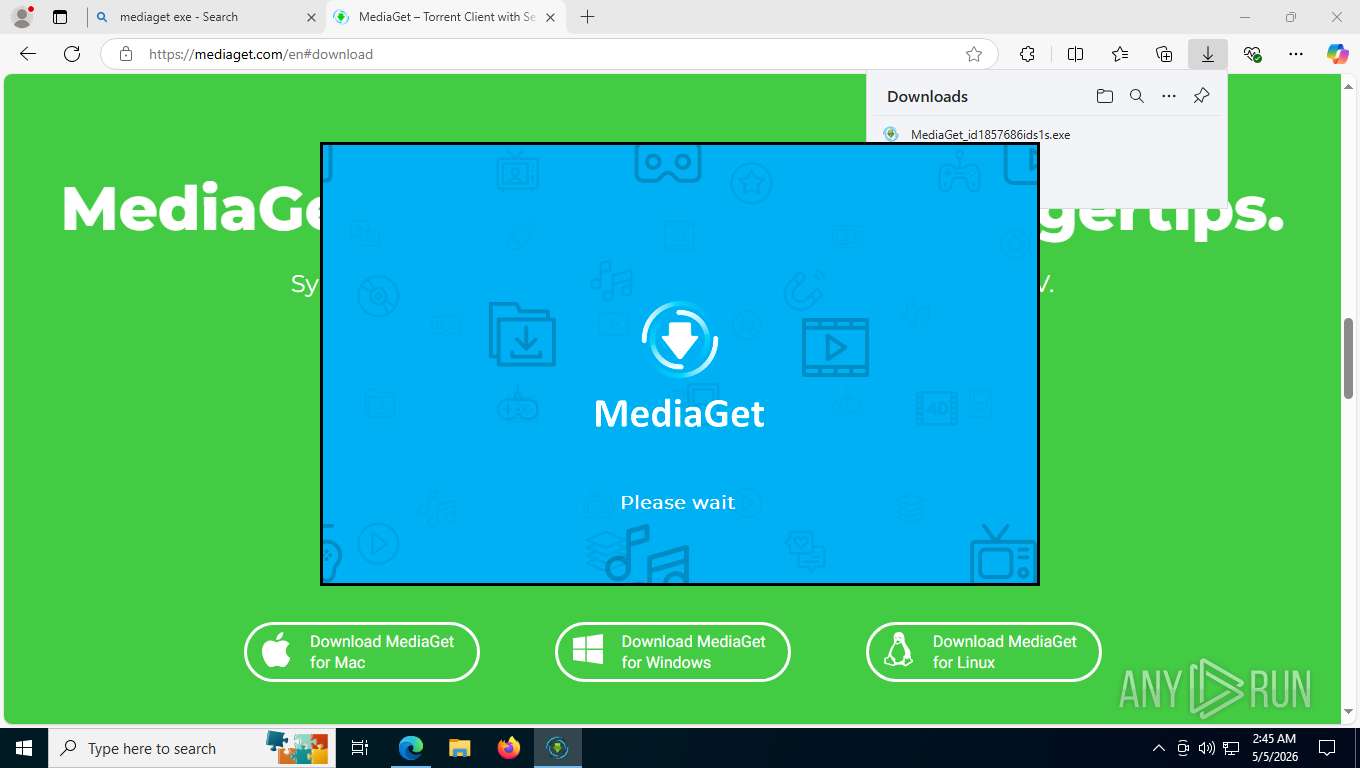Toggle the Downloads toolbar button
This screenshot has height=768, width=1360.
pyautogui.click(x=1208, y=54)
